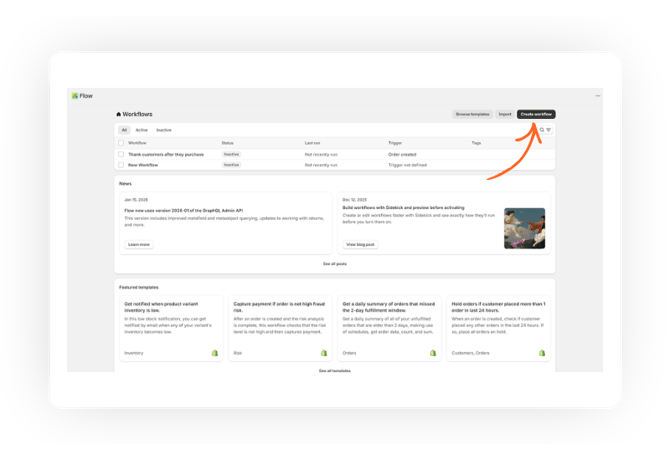Screen dimensions: 670x460
Task: Check the 'New Workflow' row checkbox
Action: coord(121,164)
